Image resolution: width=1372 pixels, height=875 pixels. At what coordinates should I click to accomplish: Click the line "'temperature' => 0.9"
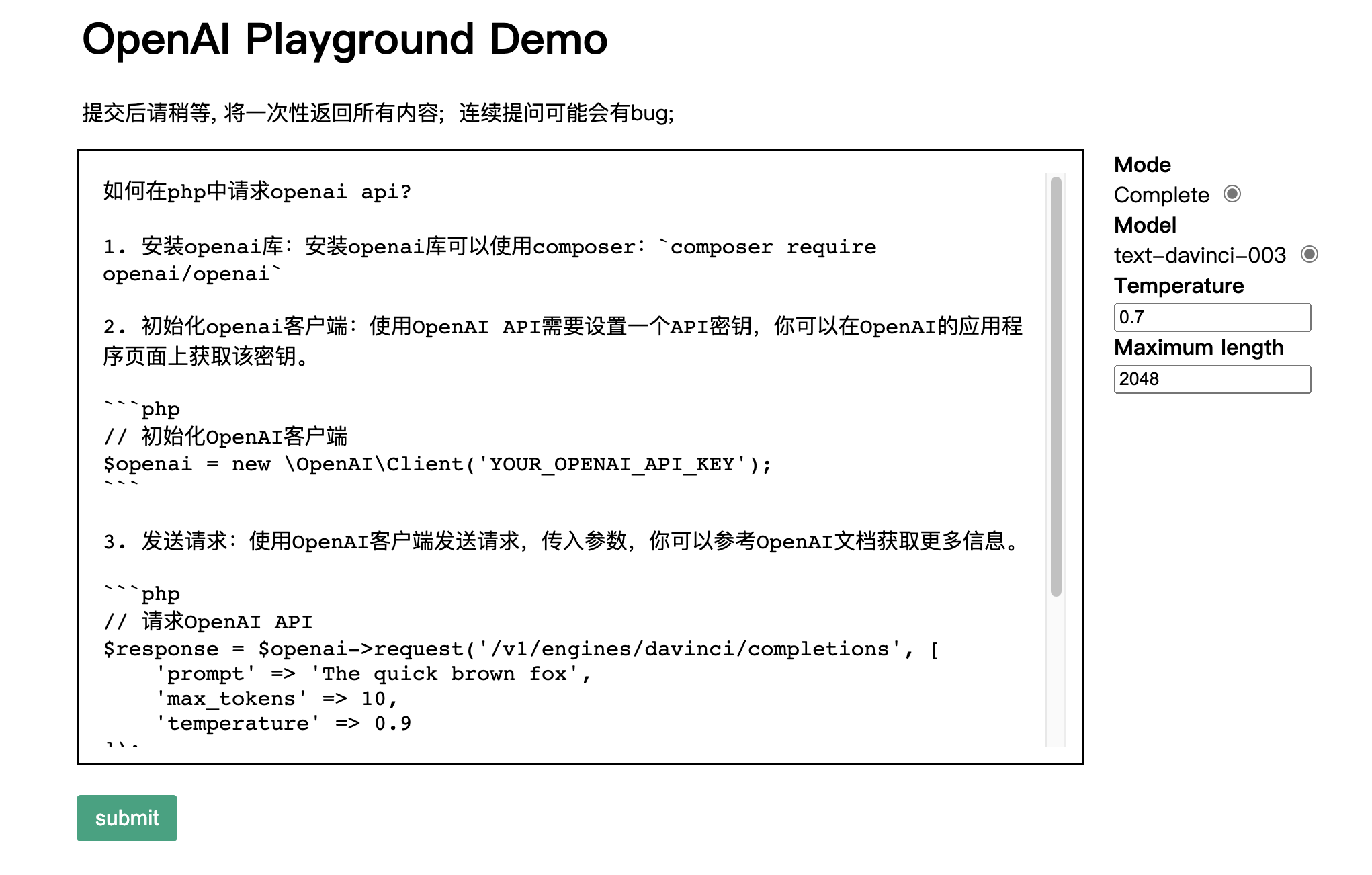click(x=284, y=724)
